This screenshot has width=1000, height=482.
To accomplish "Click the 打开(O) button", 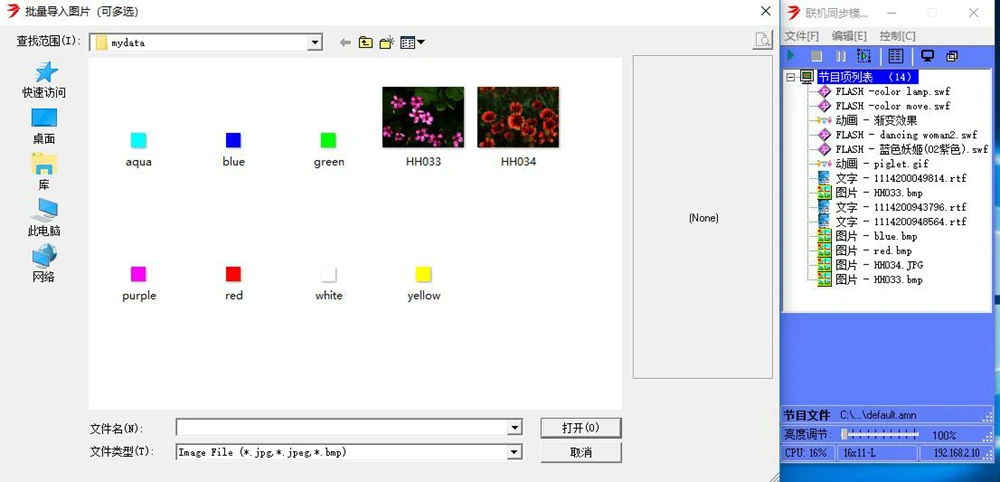I will (x=580, y=428).
